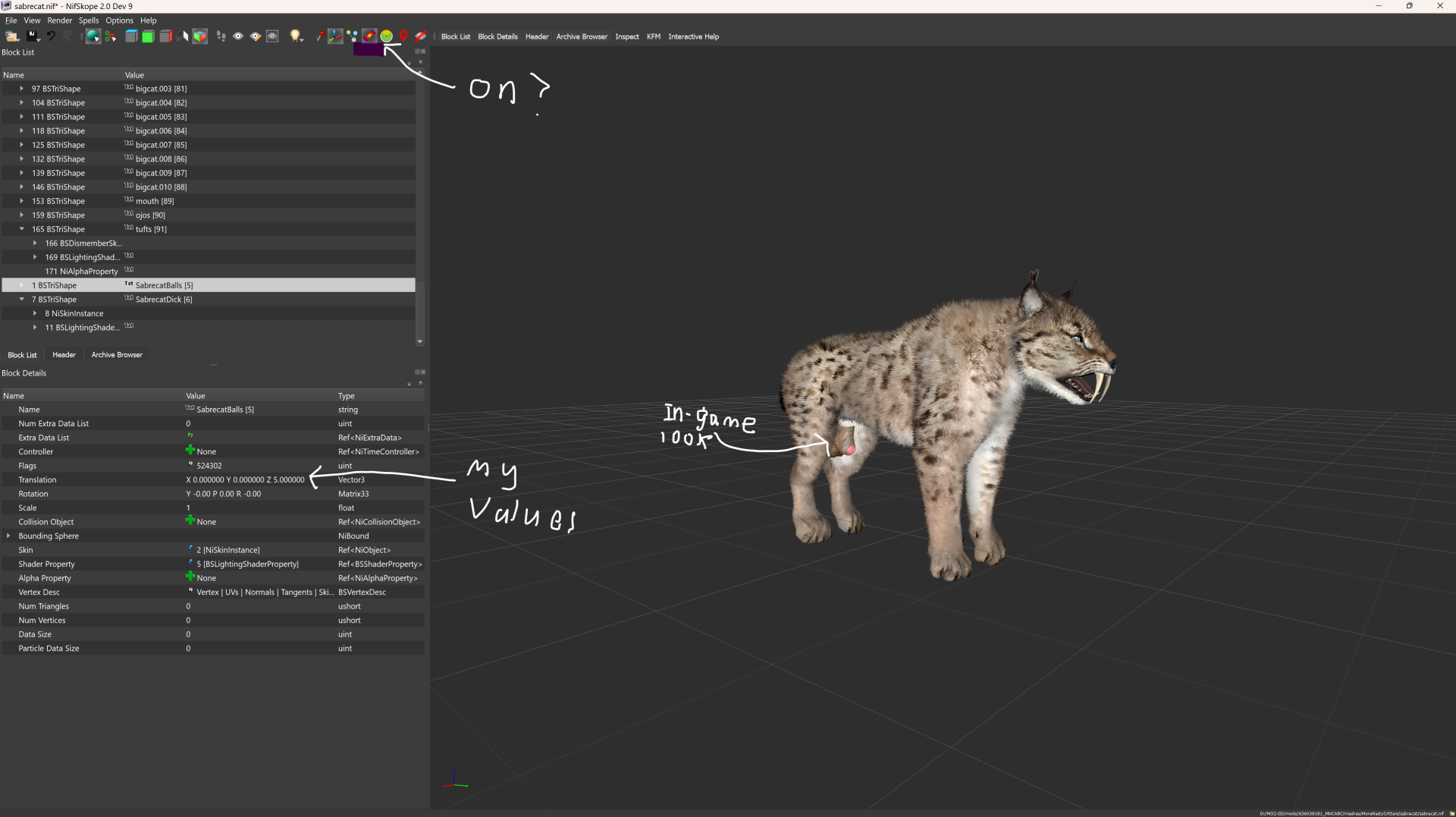Undo the last edit
This screenshot has width=1456, height=817.
(x=51, y=36)
